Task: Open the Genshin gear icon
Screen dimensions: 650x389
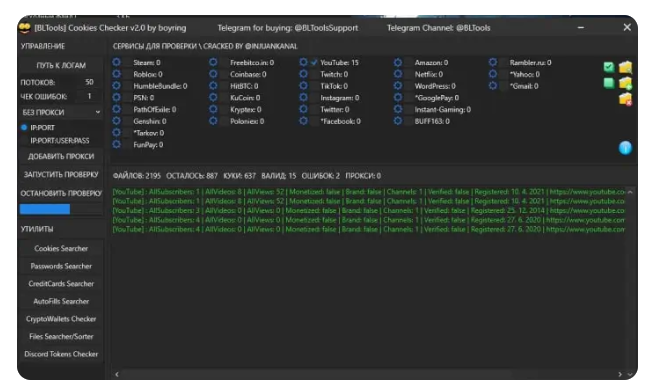Action: pyautogui.click(x=116, y=121)
